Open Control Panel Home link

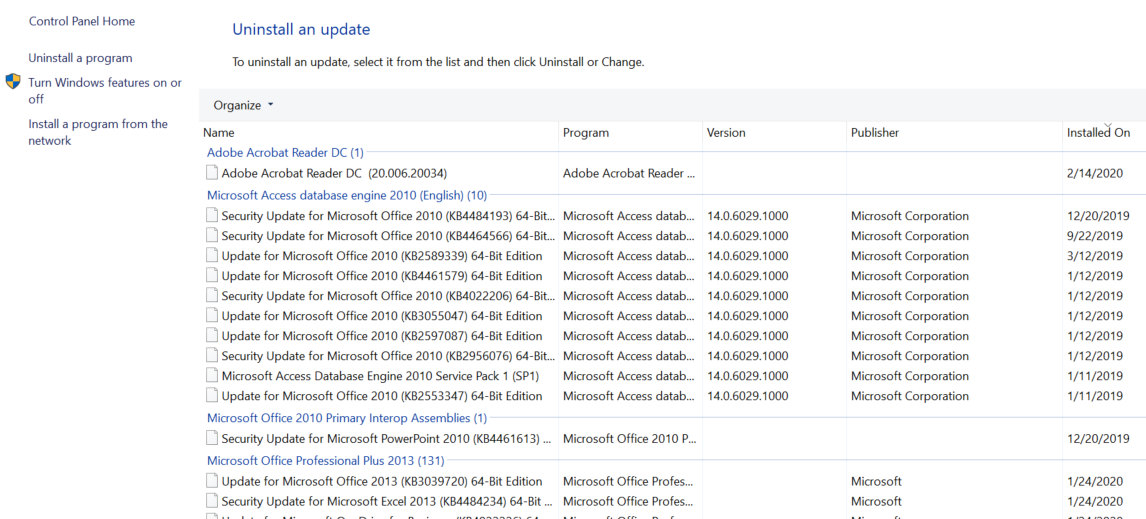point(82,21)
